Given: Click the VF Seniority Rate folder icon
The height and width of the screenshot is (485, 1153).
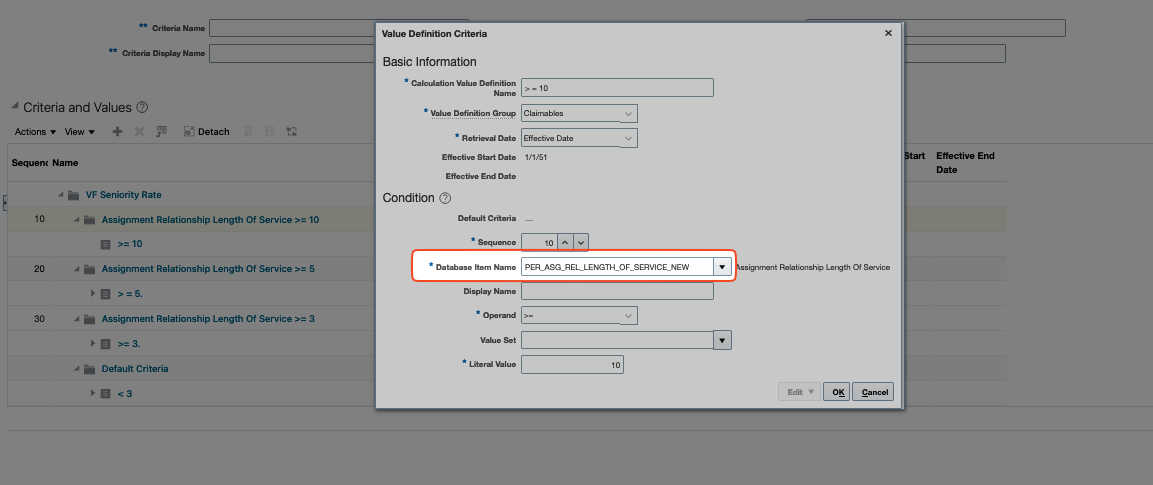Looking at the screenshot, I should coord(74,195).
